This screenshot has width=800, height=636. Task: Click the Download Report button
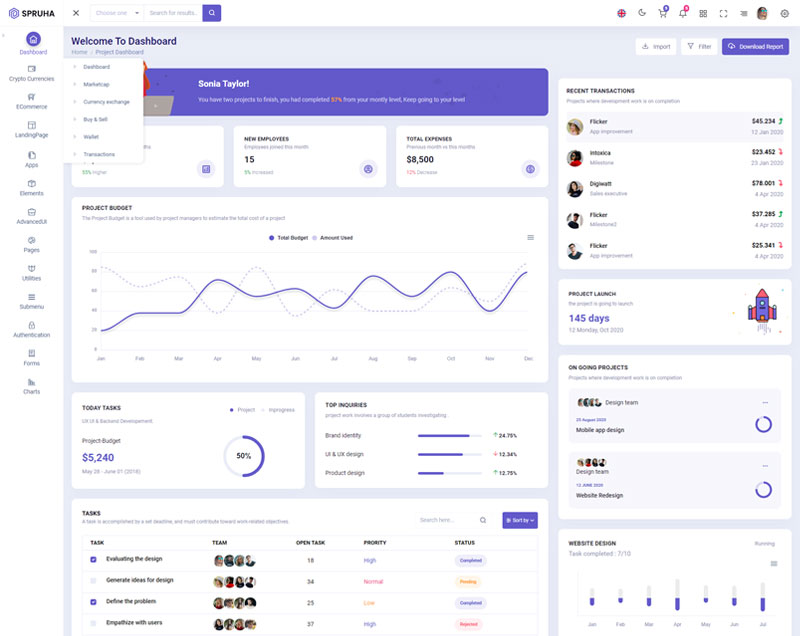[756, 47]
